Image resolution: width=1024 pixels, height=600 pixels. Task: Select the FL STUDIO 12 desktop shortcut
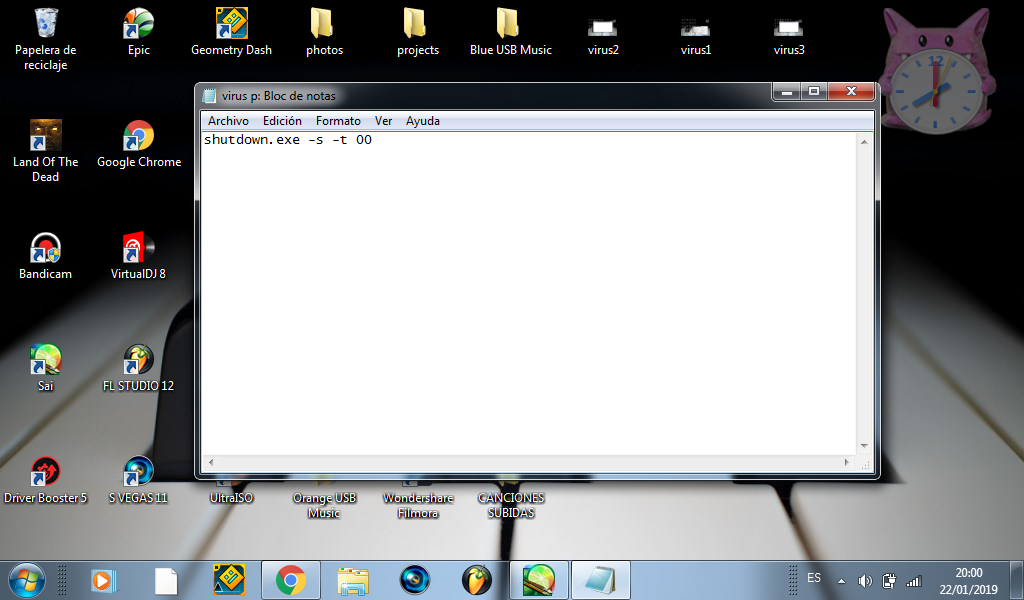coord(138,368)
